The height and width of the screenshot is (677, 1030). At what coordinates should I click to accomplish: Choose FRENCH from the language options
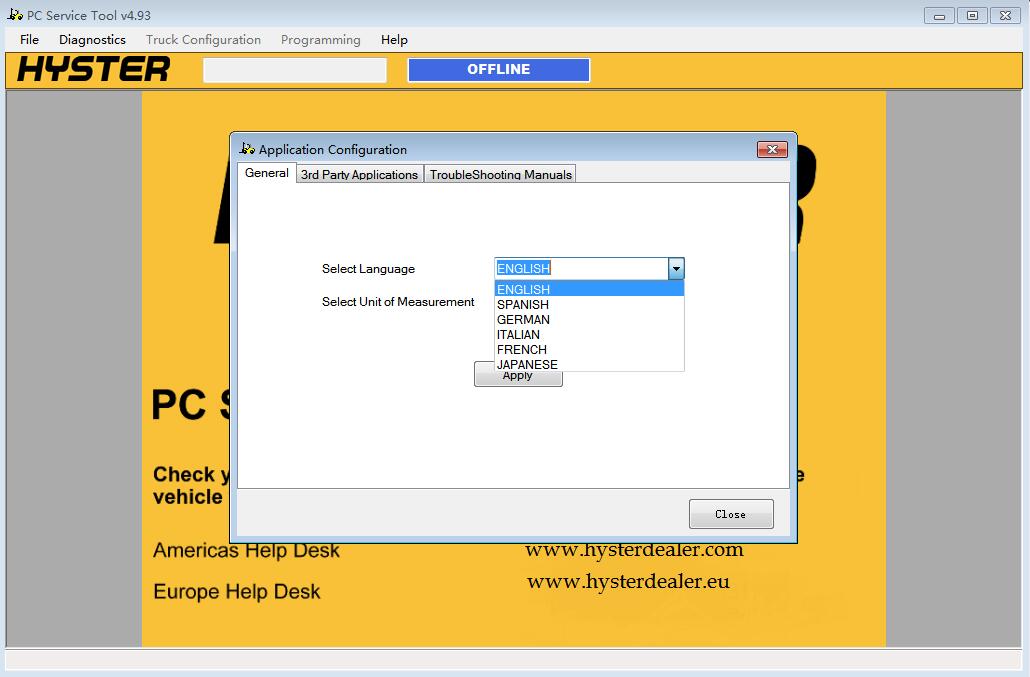click(x=520, y=349)
